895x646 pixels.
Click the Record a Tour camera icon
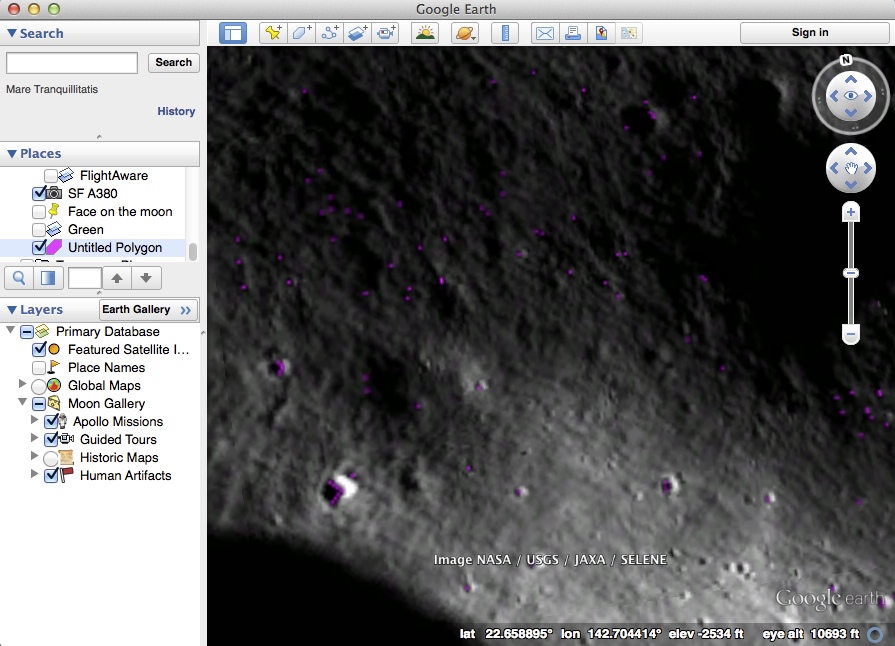[386, 33]
